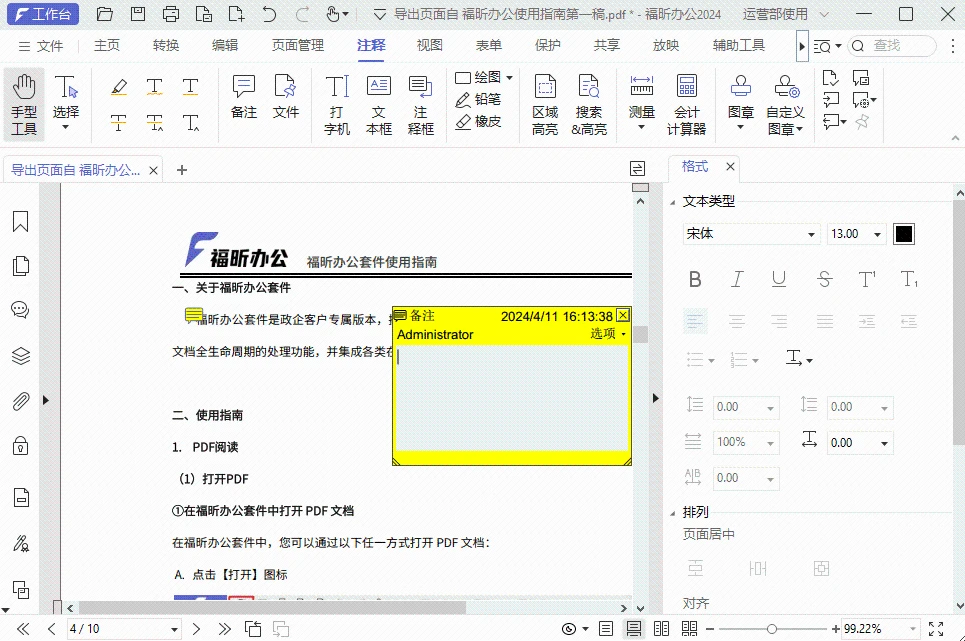This screenshot has height=641, width=965.
Task: Toggle Strikethrough formatting
Action: click(x=825, y=279)
